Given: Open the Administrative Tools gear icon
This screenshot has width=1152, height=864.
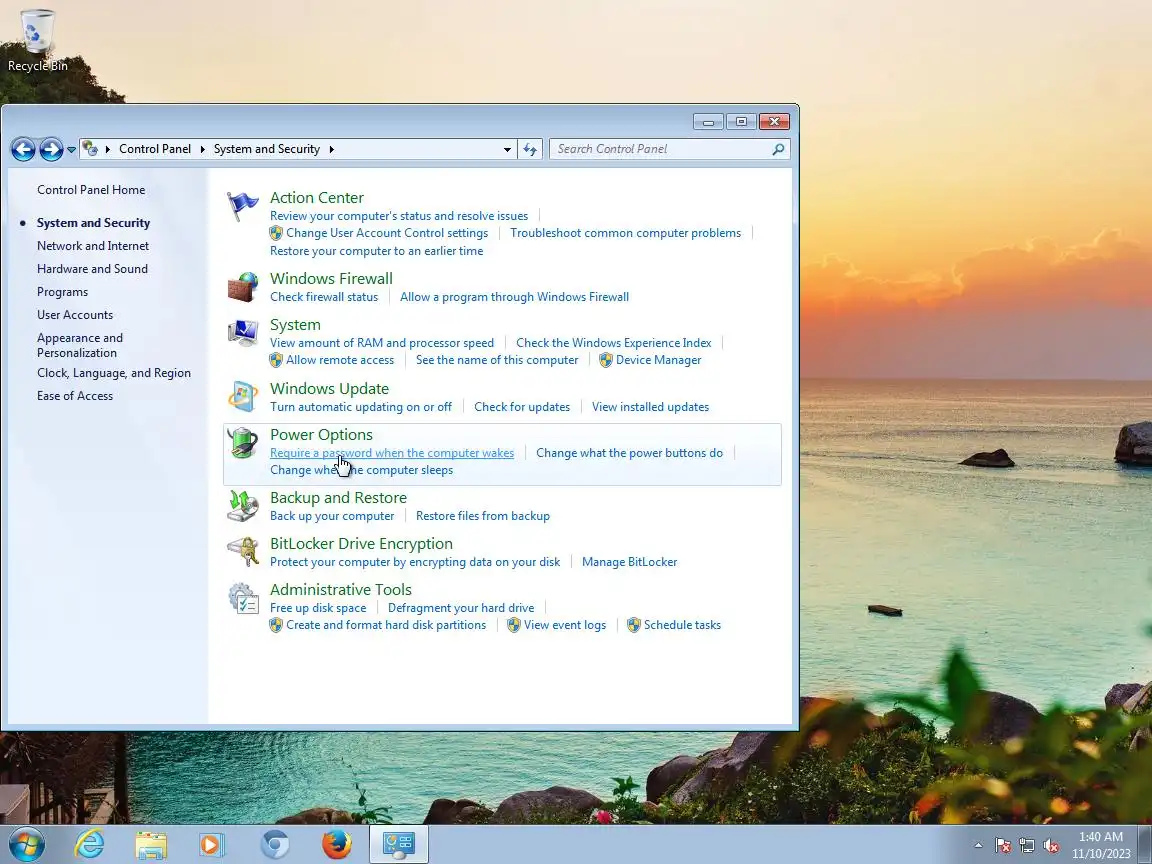Looking at the screenshot, I should [x=242, y=598].
